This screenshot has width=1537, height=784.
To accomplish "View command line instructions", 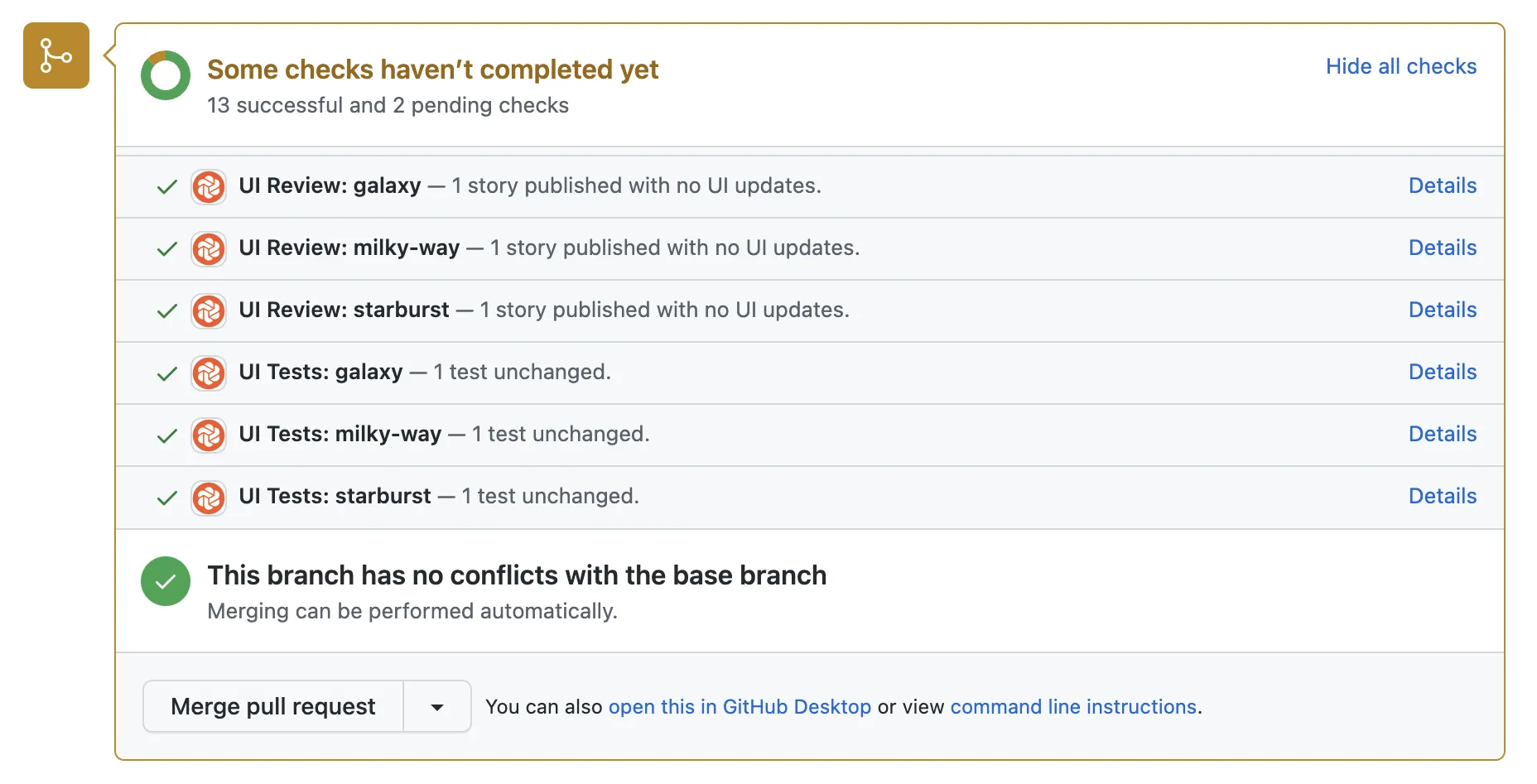I will tap(1074, 706).
